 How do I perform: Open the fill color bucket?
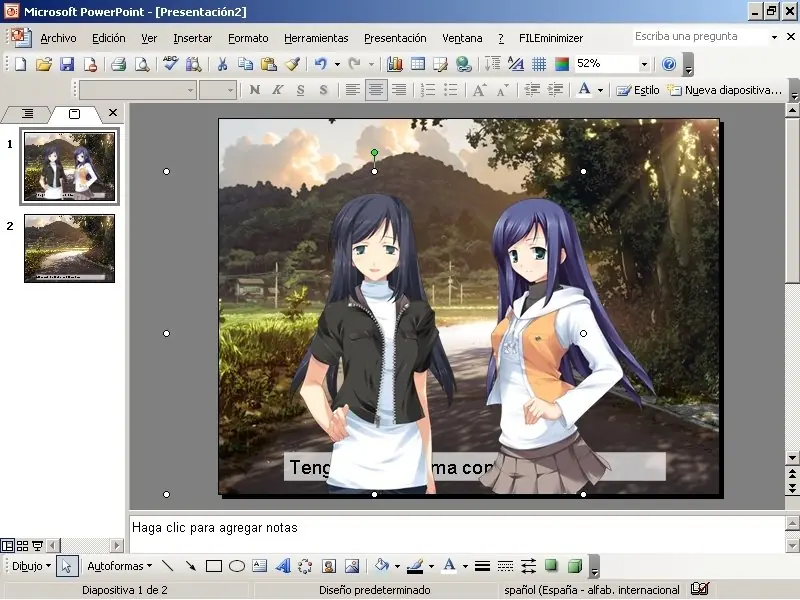381,566
